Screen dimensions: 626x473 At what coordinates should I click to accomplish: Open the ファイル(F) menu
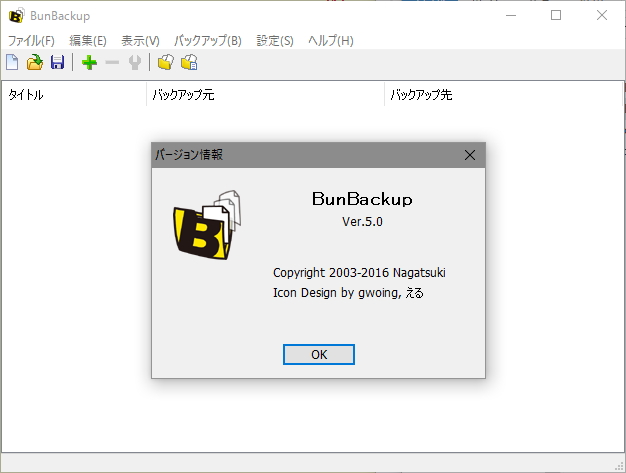pyautogui.click(x=31, y=41)
